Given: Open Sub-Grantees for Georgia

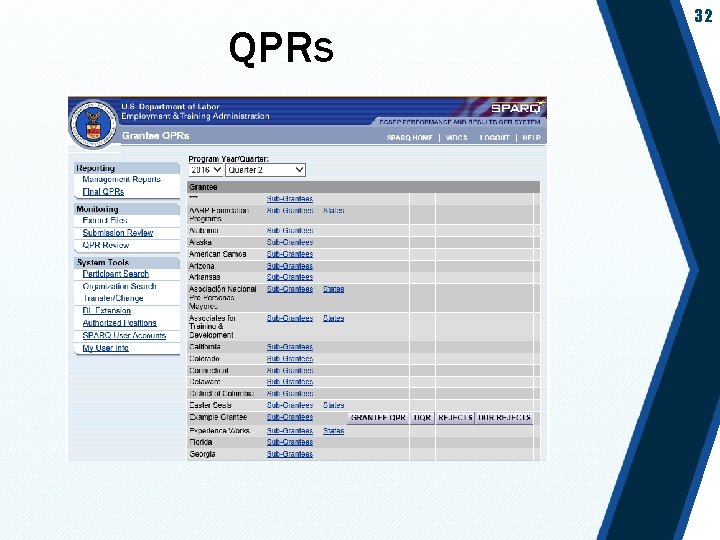Looking at the screenshot, I should point(290,454).
